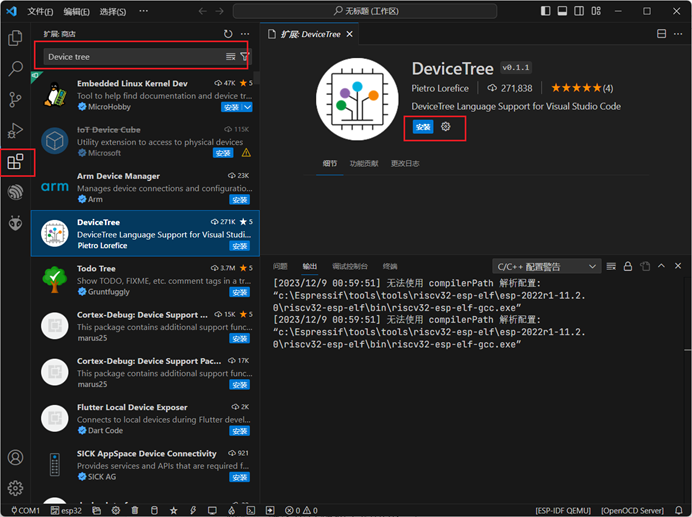Change the esp32 device target in status bar
This screenshot has height=517, width=692.
click(x=66, y=510)
